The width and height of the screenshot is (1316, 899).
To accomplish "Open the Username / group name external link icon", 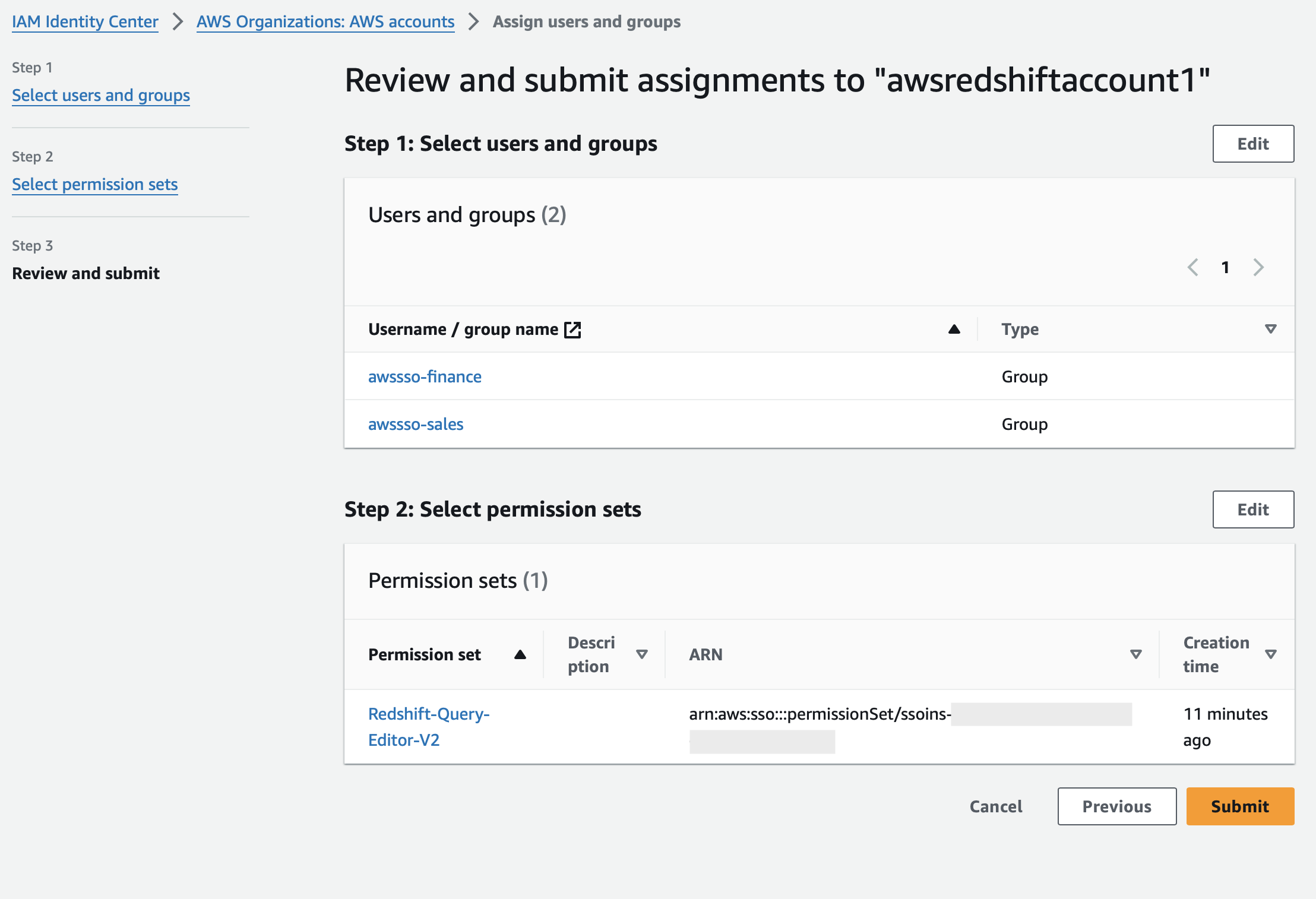I will point(572,329).
